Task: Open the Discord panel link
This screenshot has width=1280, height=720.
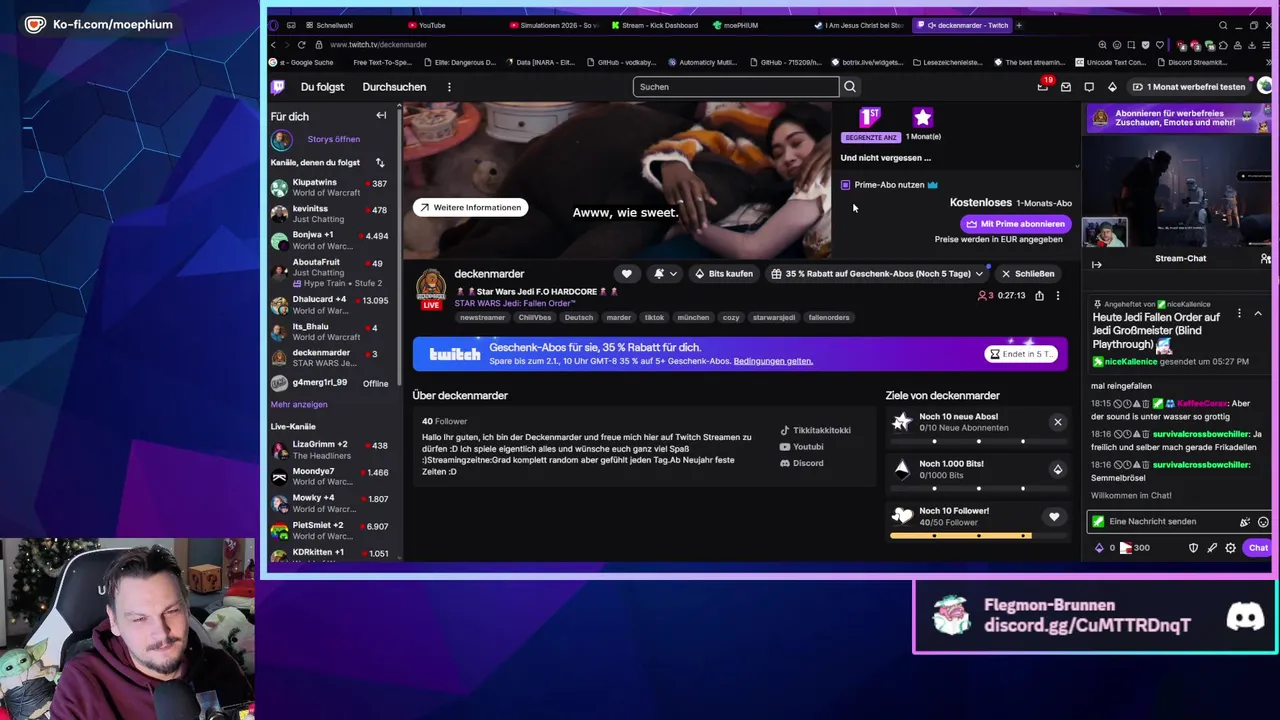Action: 802,463
